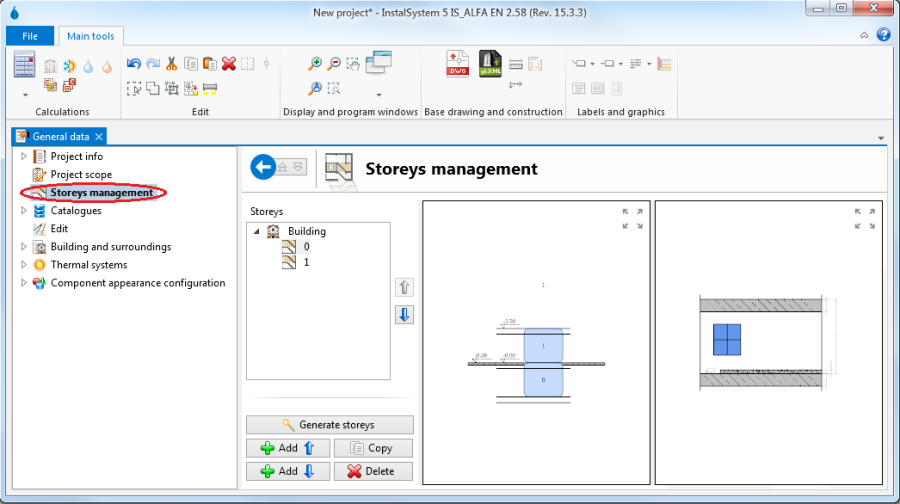Close the General data tab

click(x=99, y=136)
